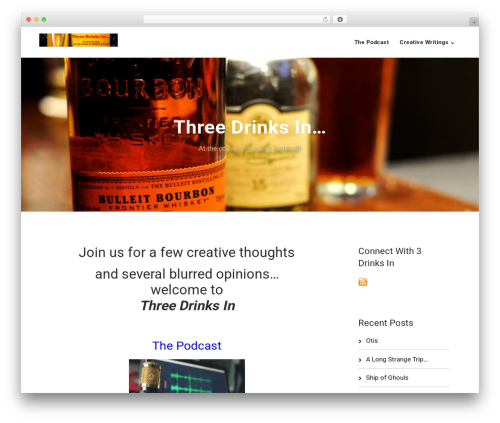
Task: Click the Recent Posts heading
Action: tap(386, 323)
